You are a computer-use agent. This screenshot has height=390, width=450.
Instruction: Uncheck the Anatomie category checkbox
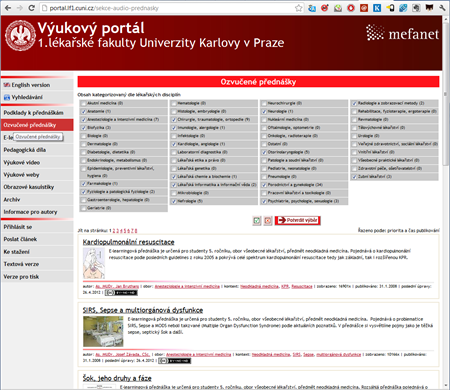click(x=84, y=111)
